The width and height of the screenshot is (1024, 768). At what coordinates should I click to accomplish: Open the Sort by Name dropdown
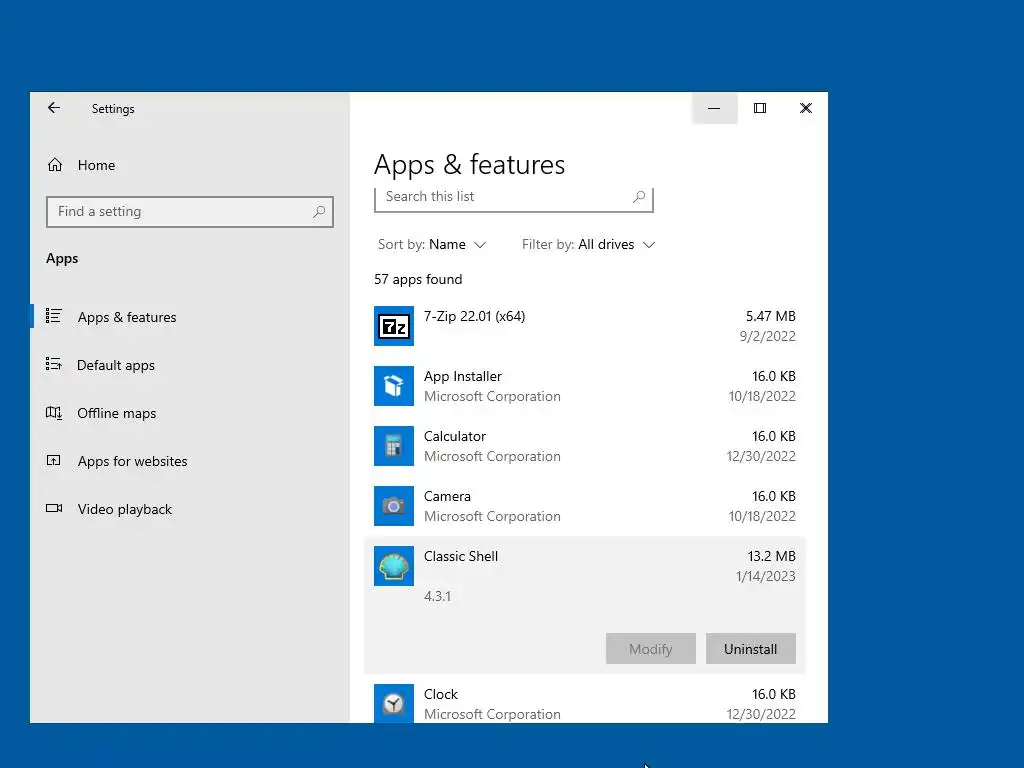click(x=432, y=244)
